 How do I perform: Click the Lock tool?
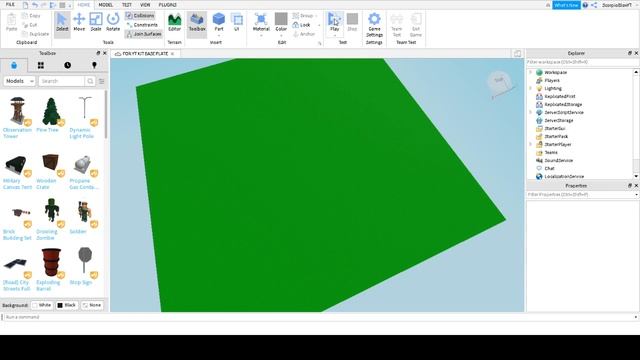[x=301, y=25]
